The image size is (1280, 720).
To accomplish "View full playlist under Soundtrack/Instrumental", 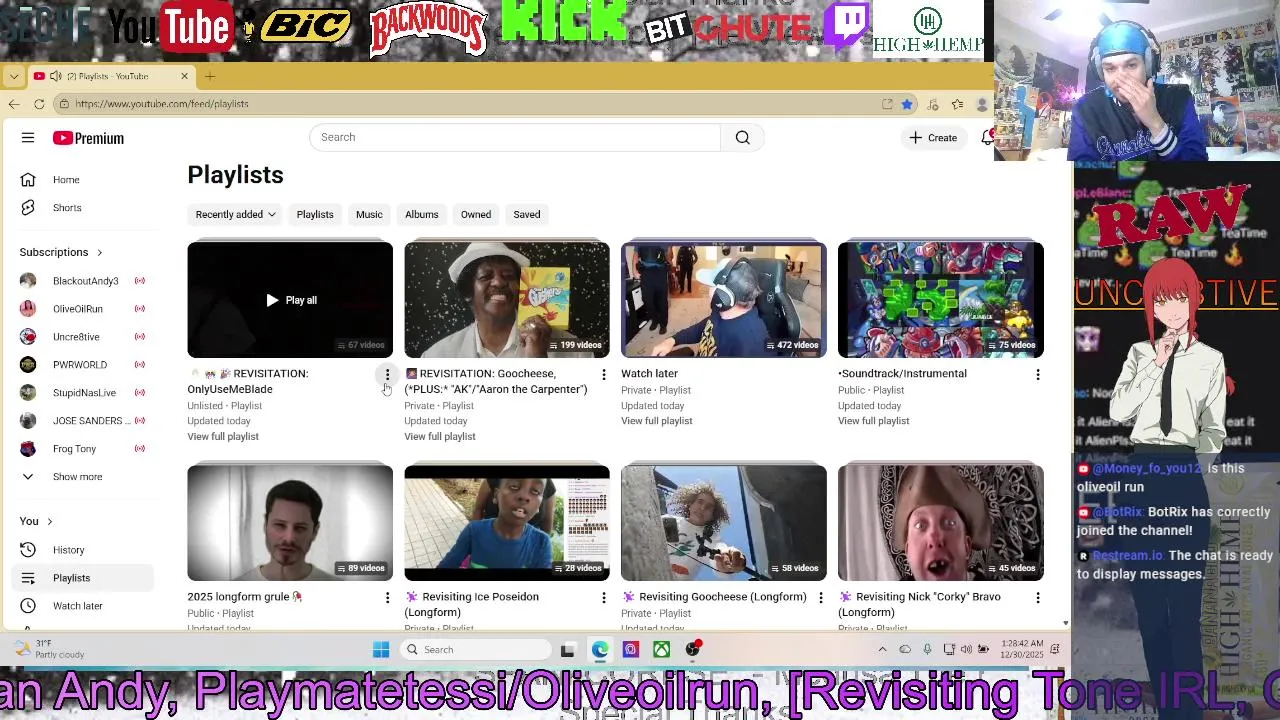I will coord(874,421).
